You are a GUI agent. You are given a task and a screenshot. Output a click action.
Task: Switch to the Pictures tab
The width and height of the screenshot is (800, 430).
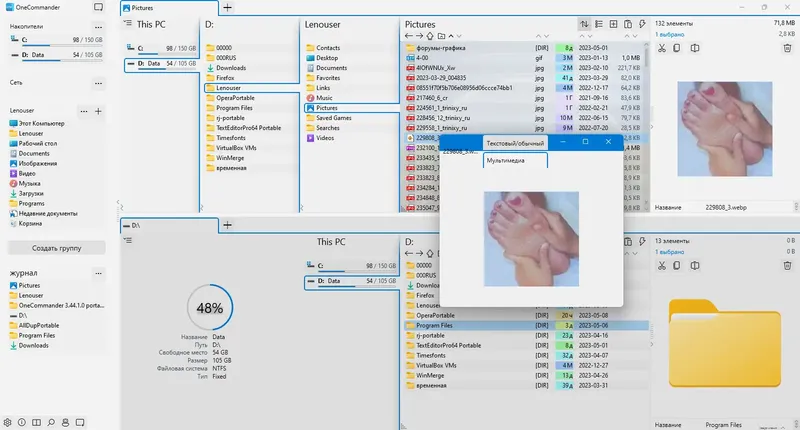[x=169, y=8]
